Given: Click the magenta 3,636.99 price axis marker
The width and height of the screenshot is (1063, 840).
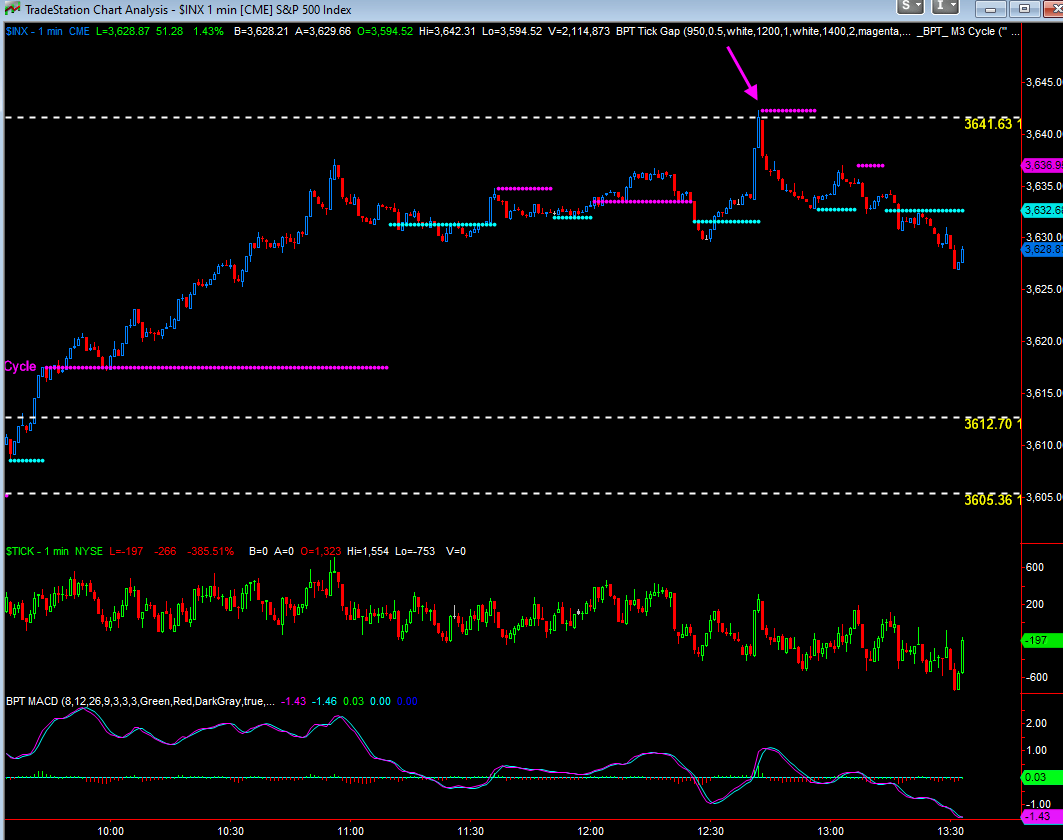Looking at the screenshot, I should coord(1041,164).
